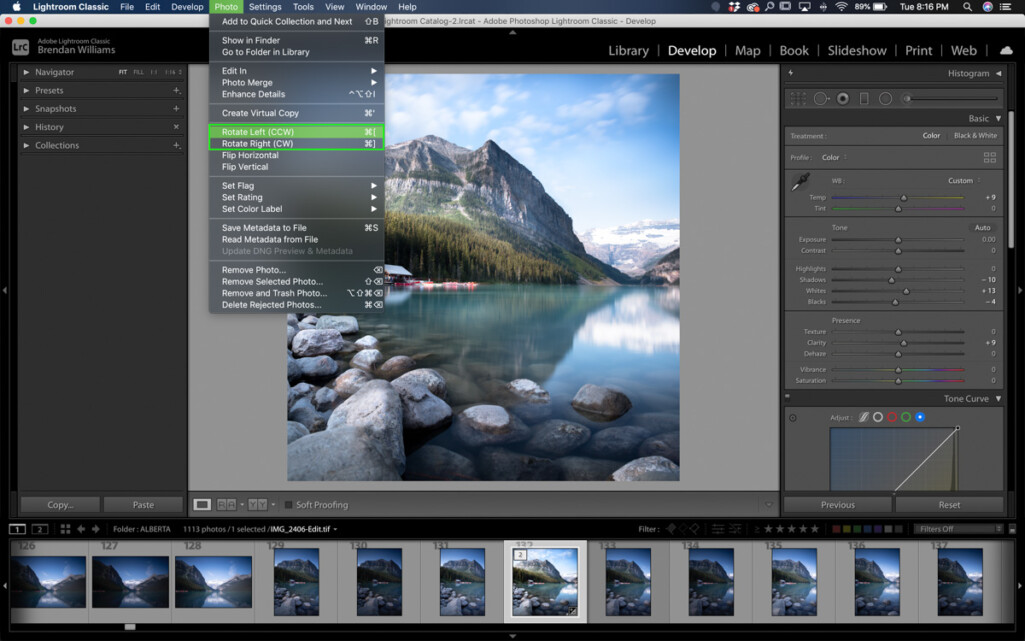Open the Red Eye Correction tool
Viewport: 1025px width, 641px height.
[x=843, y=98]
